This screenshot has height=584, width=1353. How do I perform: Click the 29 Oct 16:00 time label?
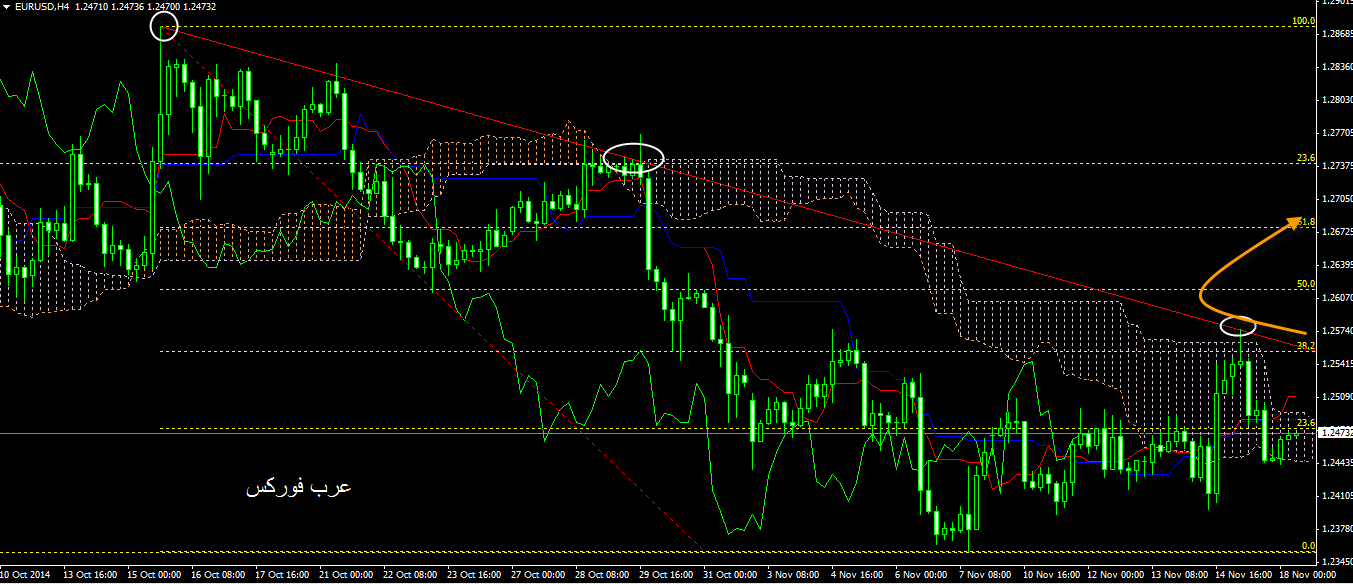(666, 576)
